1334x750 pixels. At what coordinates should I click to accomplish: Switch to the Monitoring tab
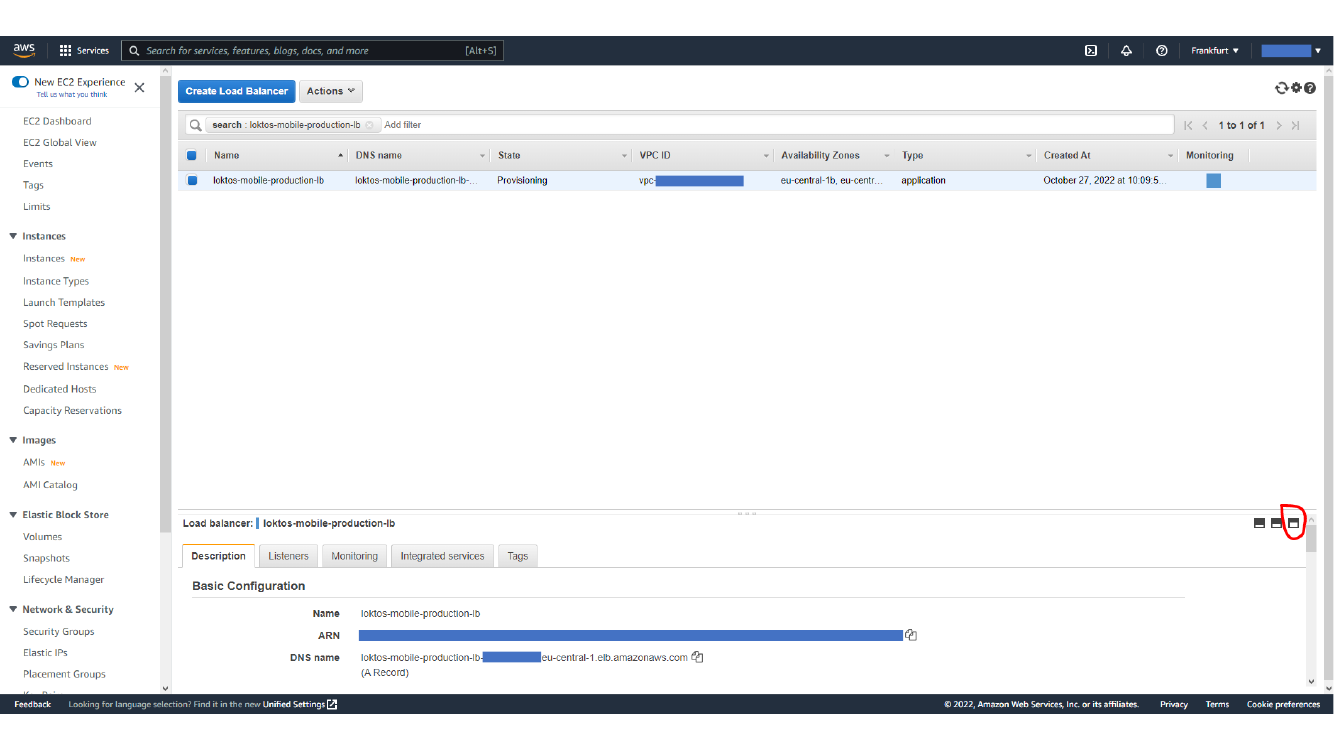click(x=355, y=556)
